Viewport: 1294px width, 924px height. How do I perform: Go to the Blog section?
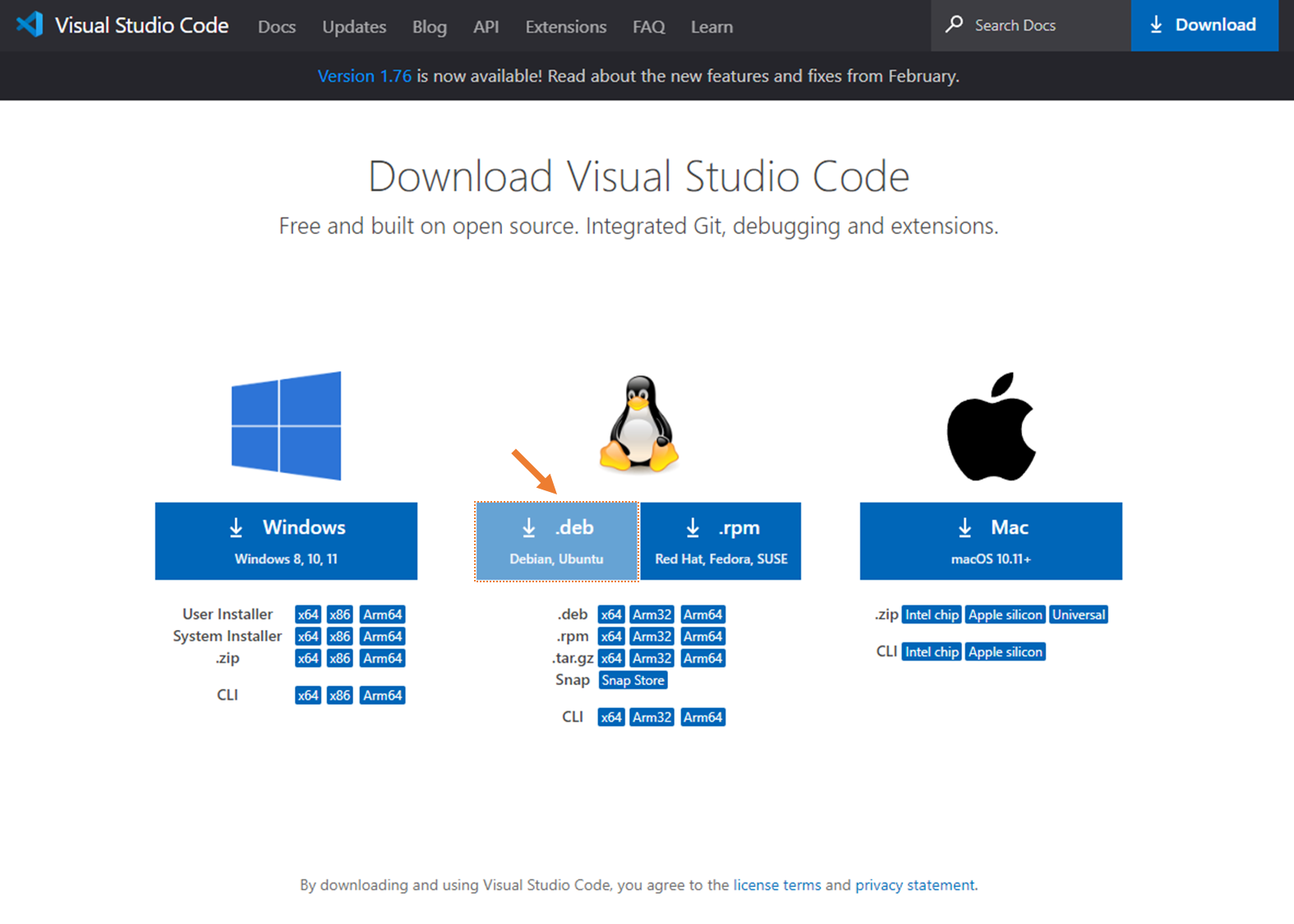pyautogui.click(x=430, y=26)
